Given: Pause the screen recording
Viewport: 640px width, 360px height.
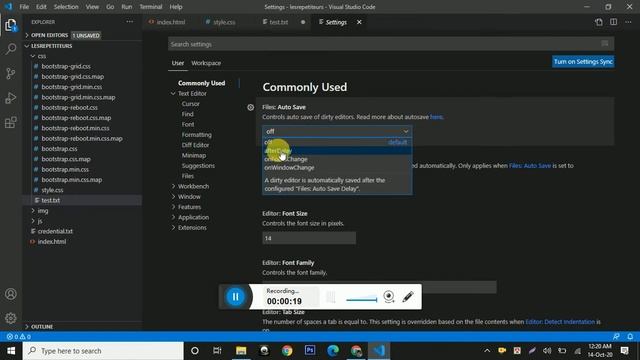Looking at the screenshot, I should click(236, 297).
